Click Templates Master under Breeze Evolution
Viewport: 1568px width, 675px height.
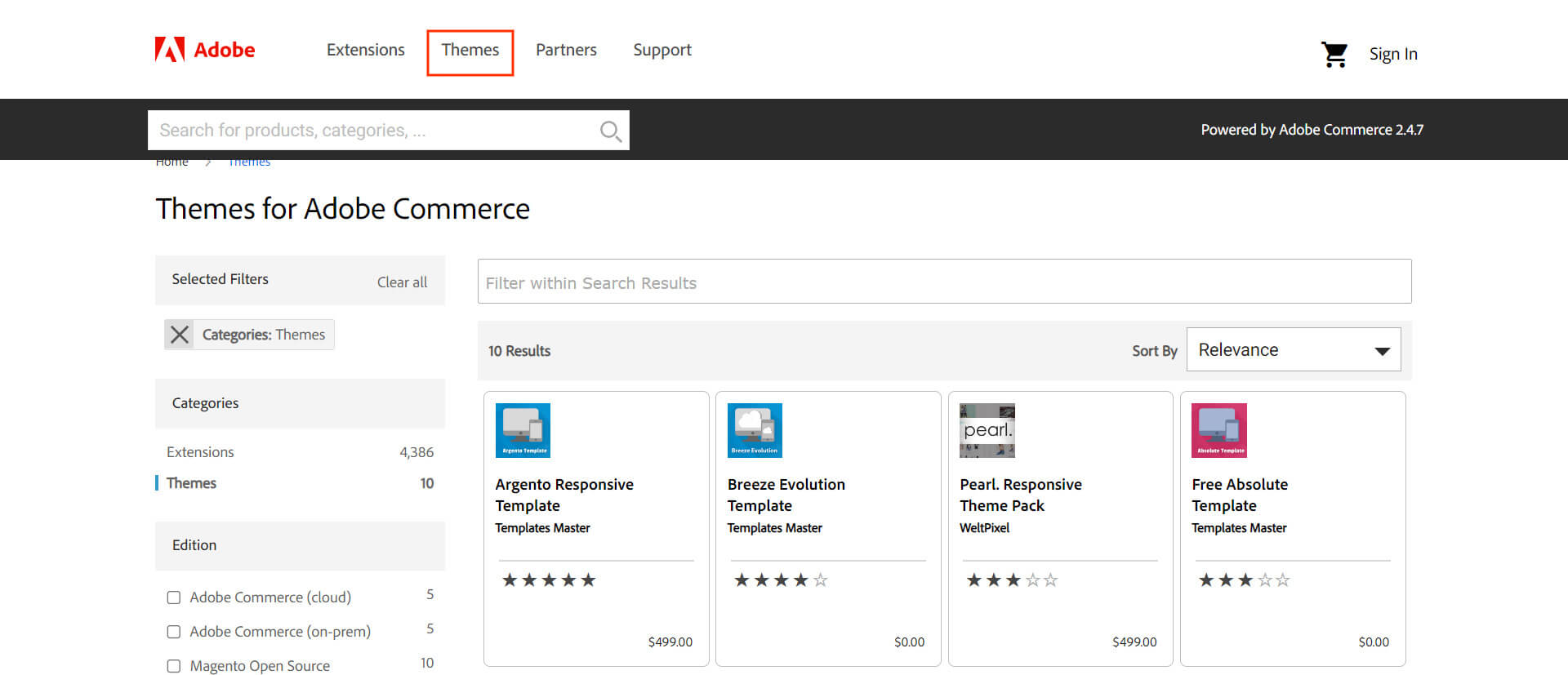coord(775,528)
